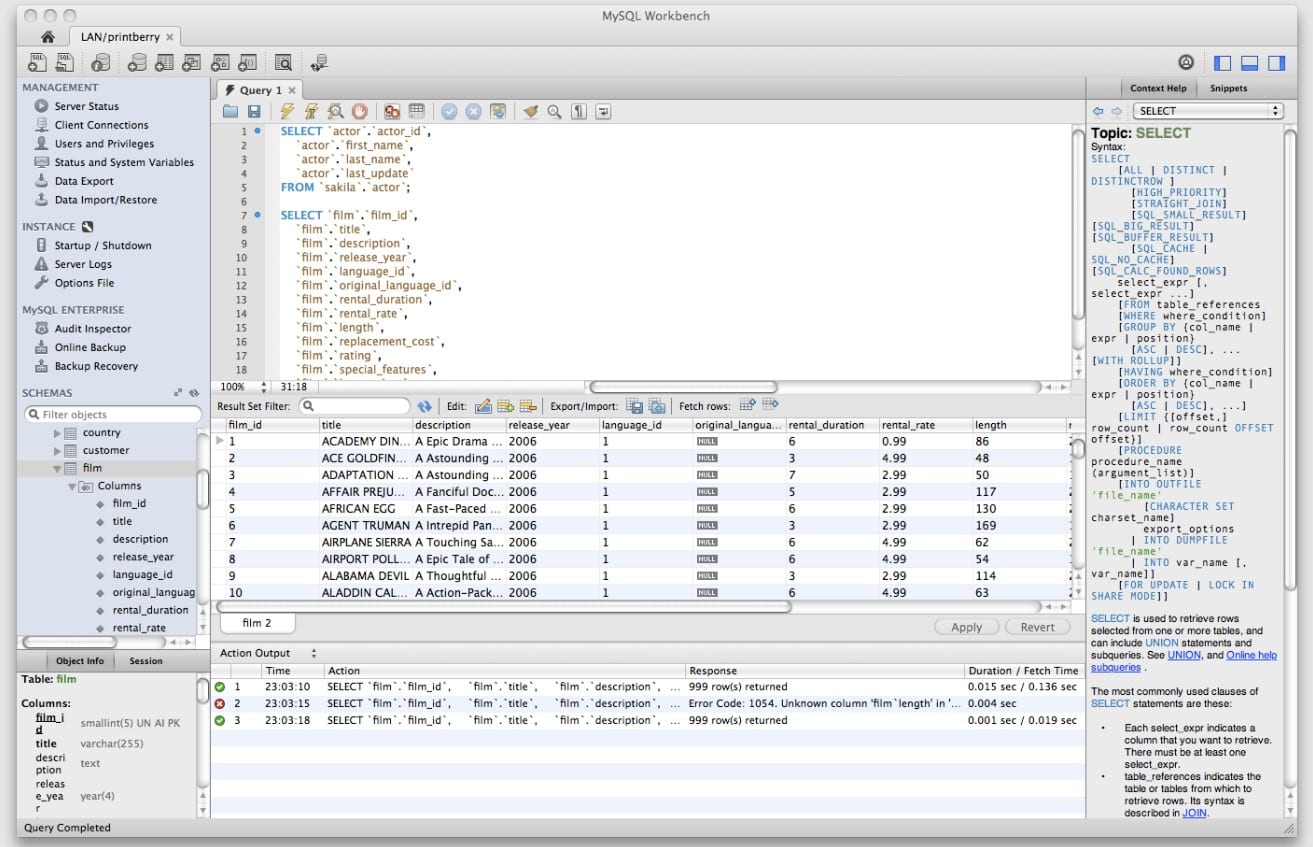Collapse the film table node
The width and height of the screenshot is (1313, 847).
pos(57,468)
